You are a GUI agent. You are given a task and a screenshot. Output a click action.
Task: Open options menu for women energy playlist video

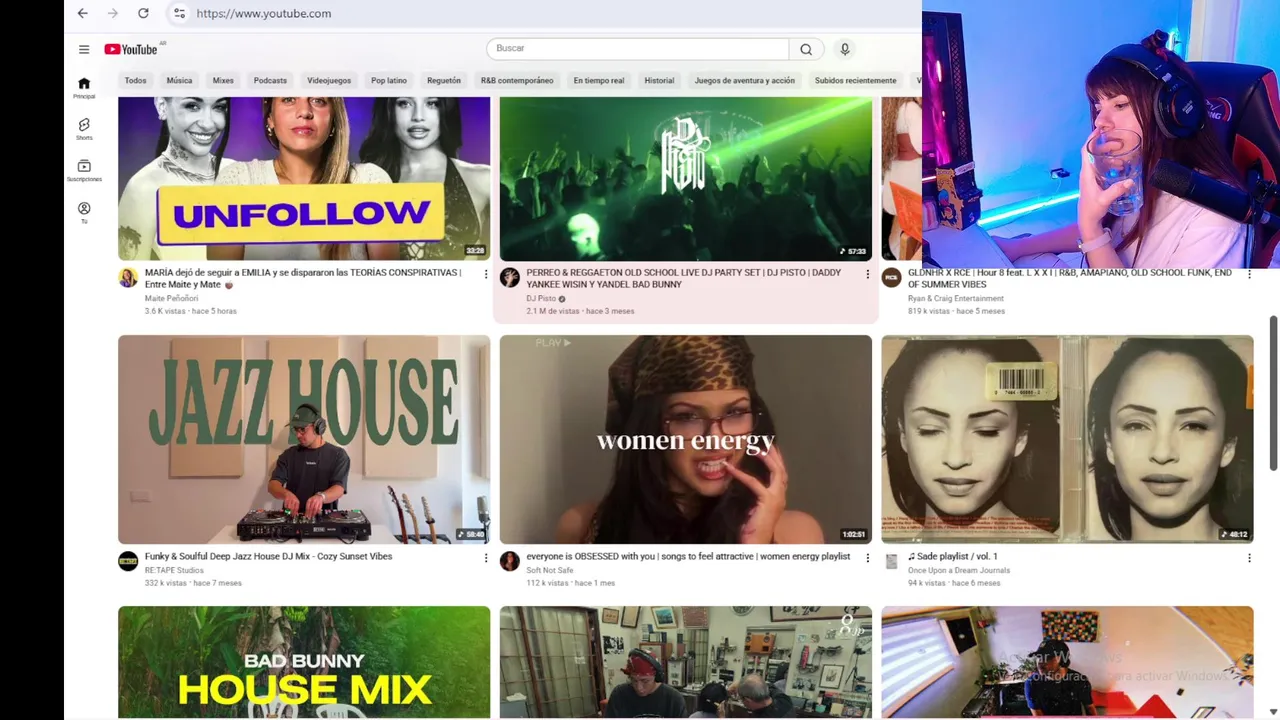pos(867,558)
